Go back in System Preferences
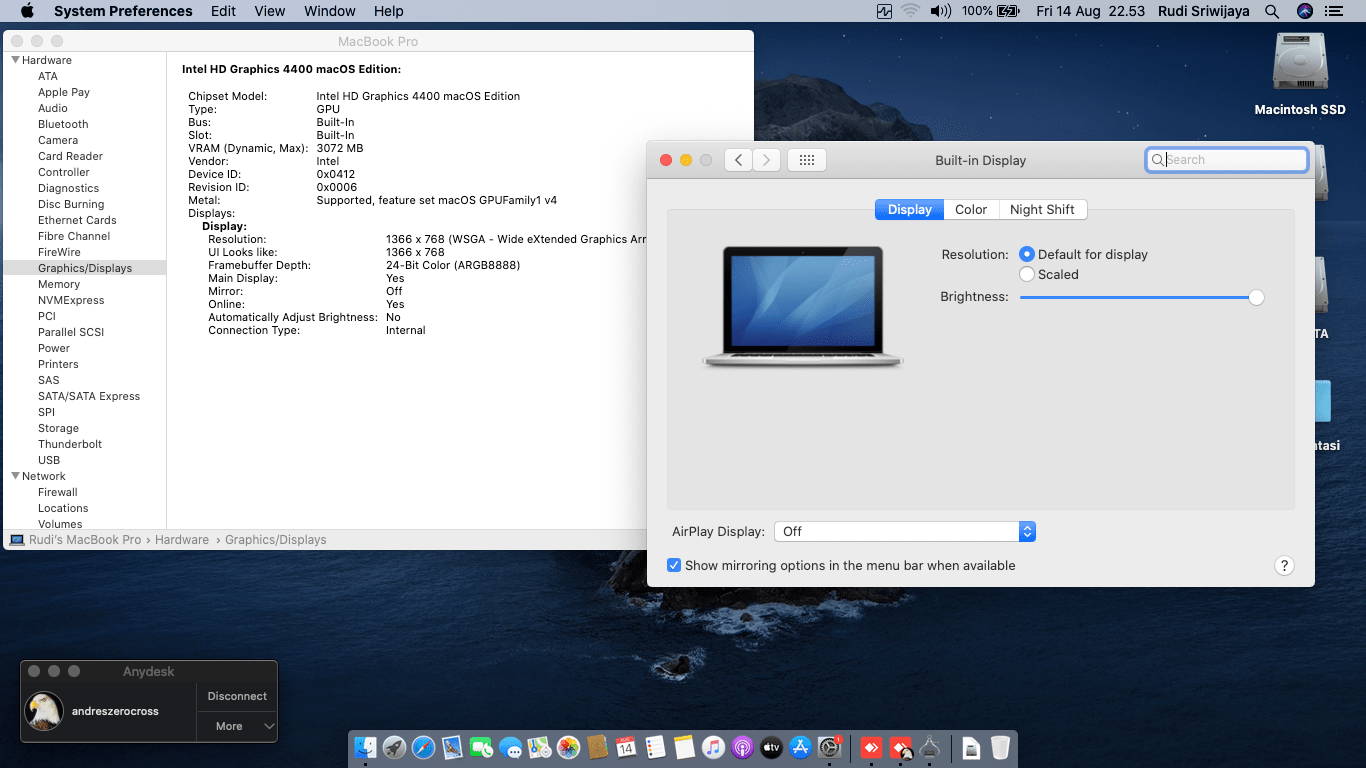Screen dimensions: 1366x768 click(738, 160)
